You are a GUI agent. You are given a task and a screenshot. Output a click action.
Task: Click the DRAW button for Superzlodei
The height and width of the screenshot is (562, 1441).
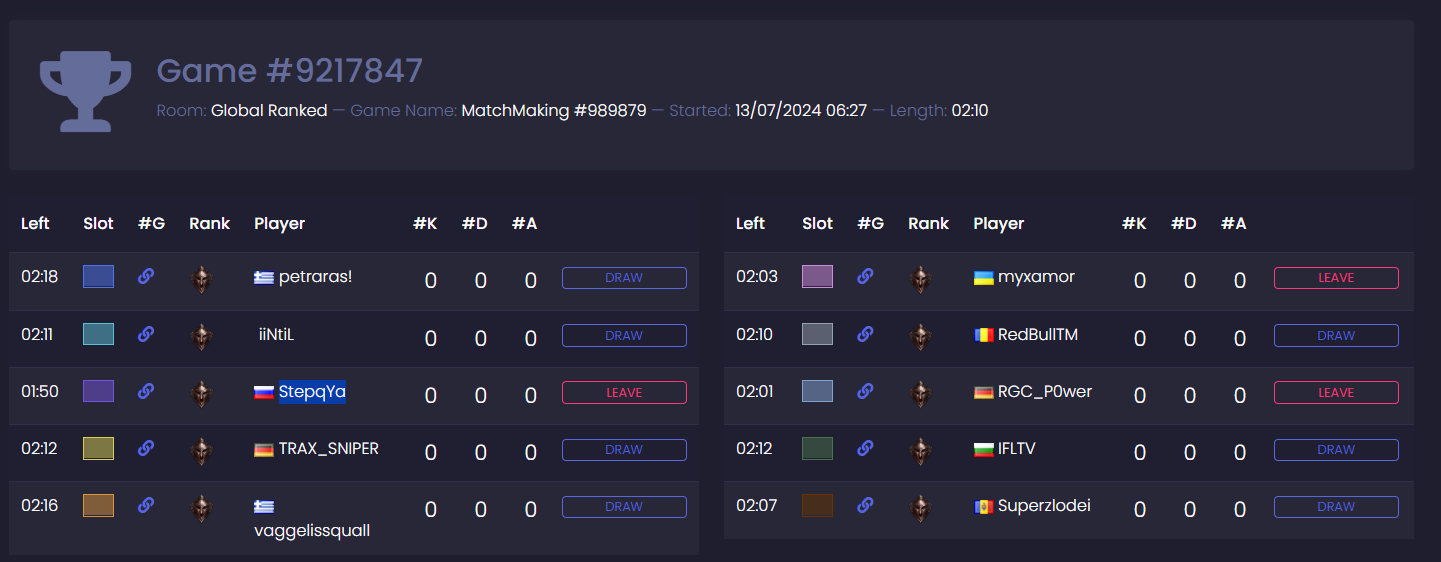[x=1336, y=507]
